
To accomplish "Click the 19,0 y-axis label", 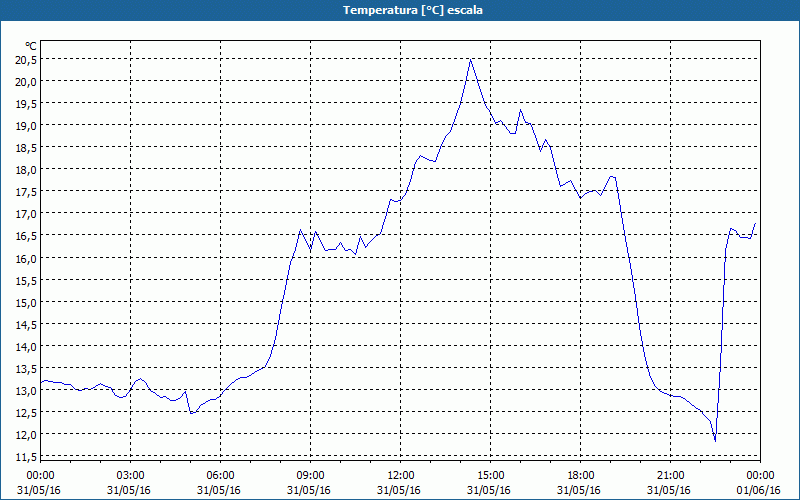I will point(27,126).
